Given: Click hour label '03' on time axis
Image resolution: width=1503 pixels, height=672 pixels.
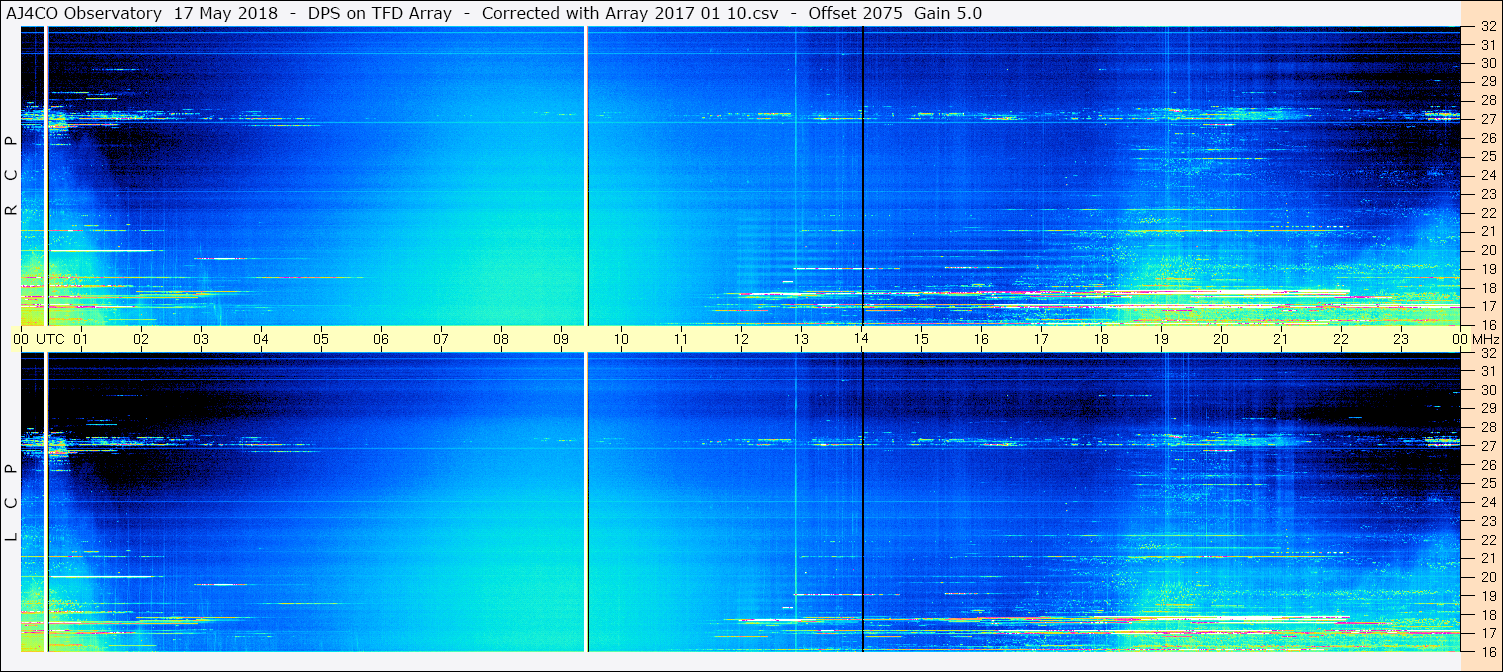Looking at the screenshot, I should 201,339.
